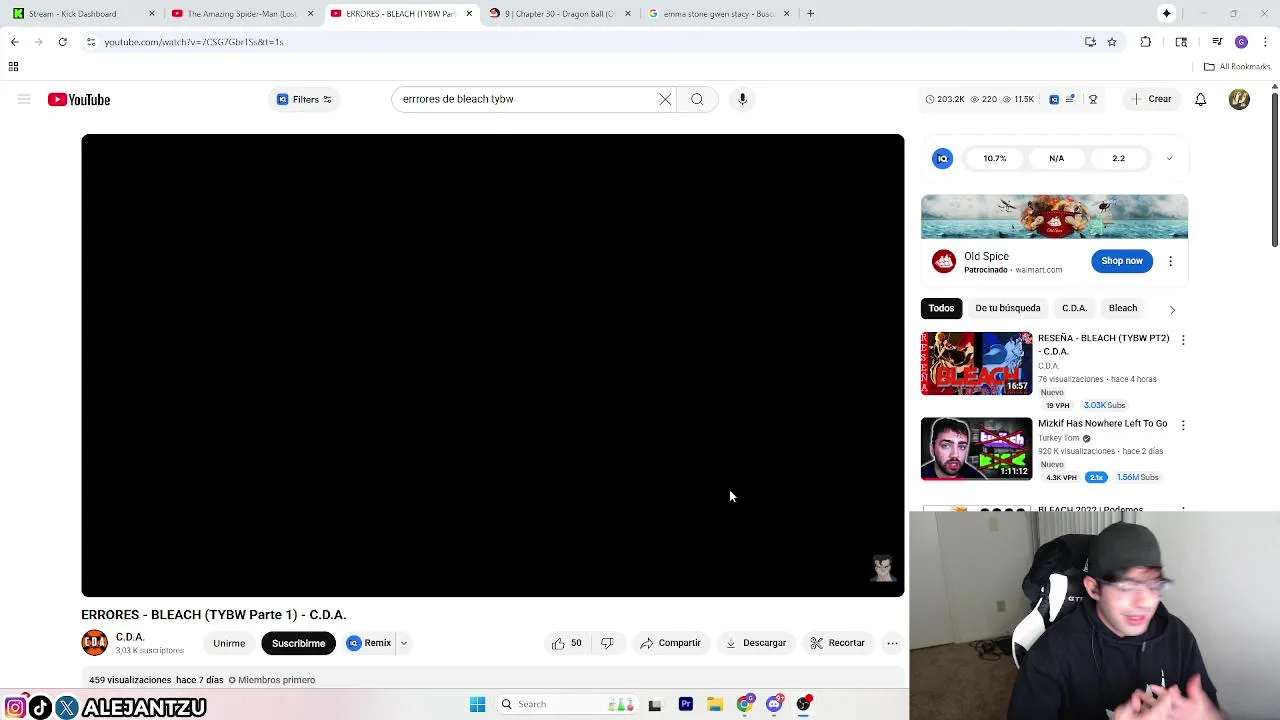Click the Compartir button
The image size is (1280, 720).
(670, 643)
